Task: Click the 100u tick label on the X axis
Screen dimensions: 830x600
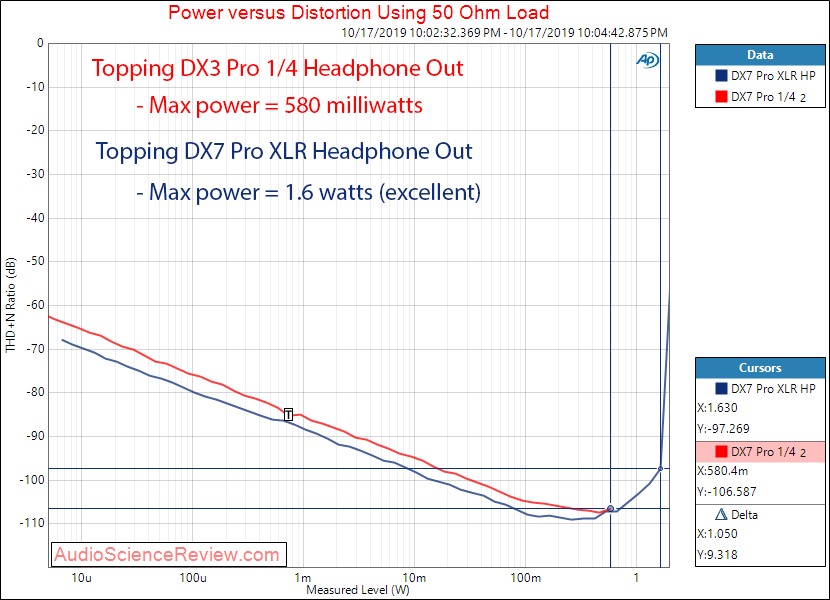Action: [x=193, y=578]
